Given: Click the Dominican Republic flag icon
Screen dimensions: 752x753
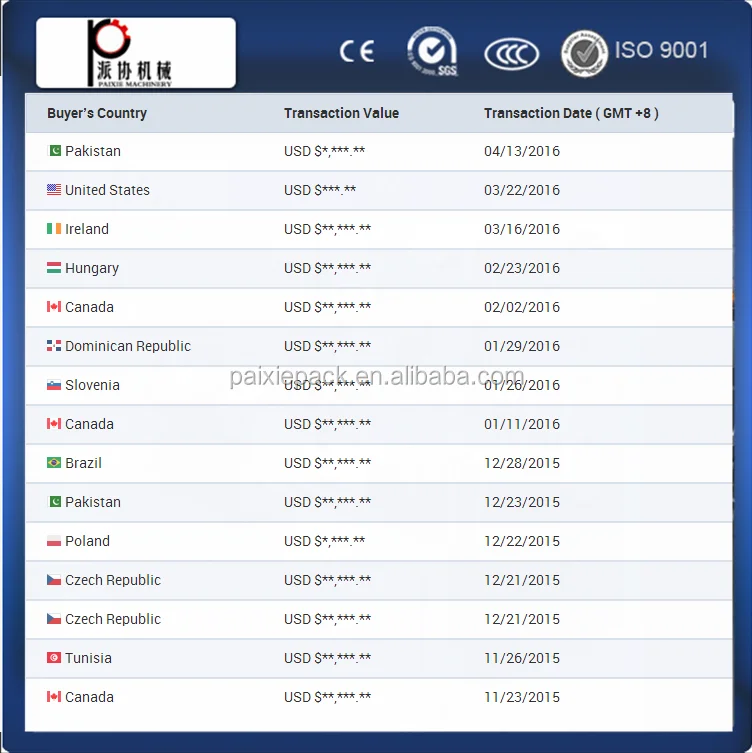Looking at the screenshot, I should click(x=54, y=346).
